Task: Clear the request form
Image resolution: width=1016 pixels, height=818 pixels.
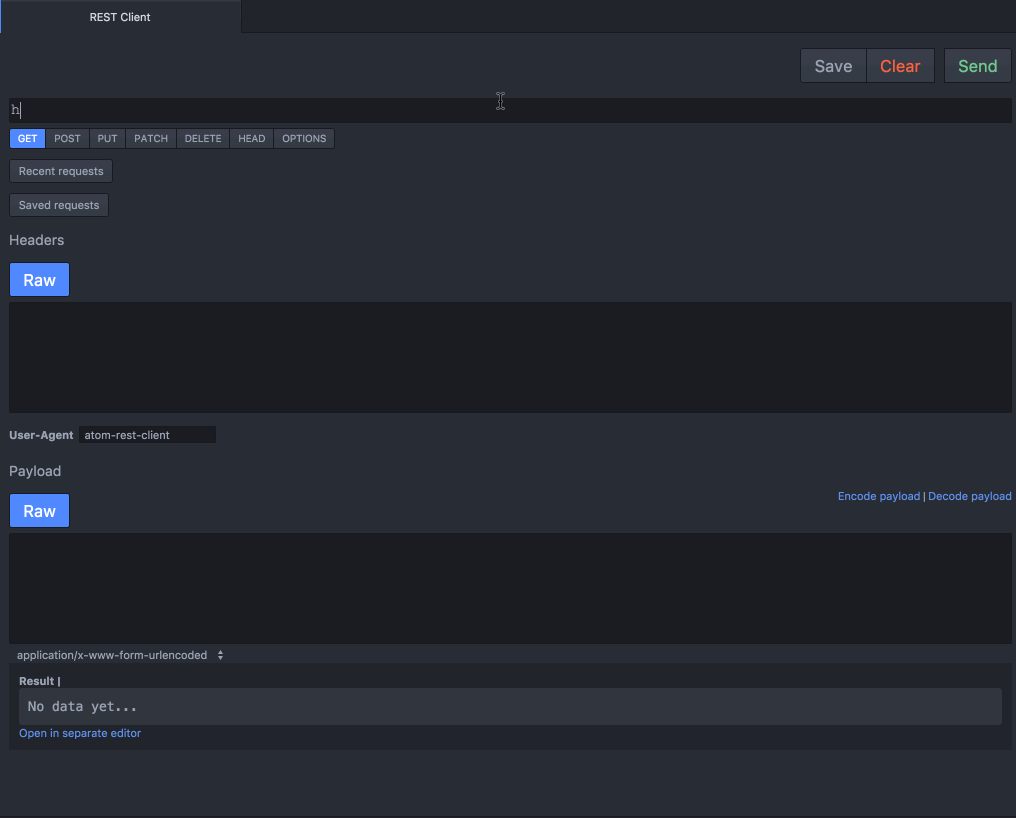Action: (x=900, y=65)
